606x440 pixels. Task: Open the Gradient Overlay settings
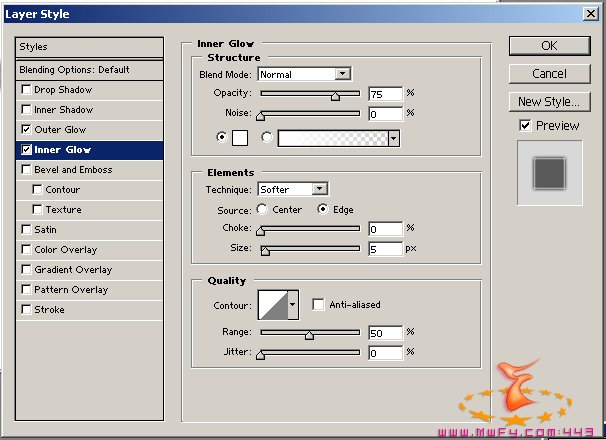[x=73, y=269]
